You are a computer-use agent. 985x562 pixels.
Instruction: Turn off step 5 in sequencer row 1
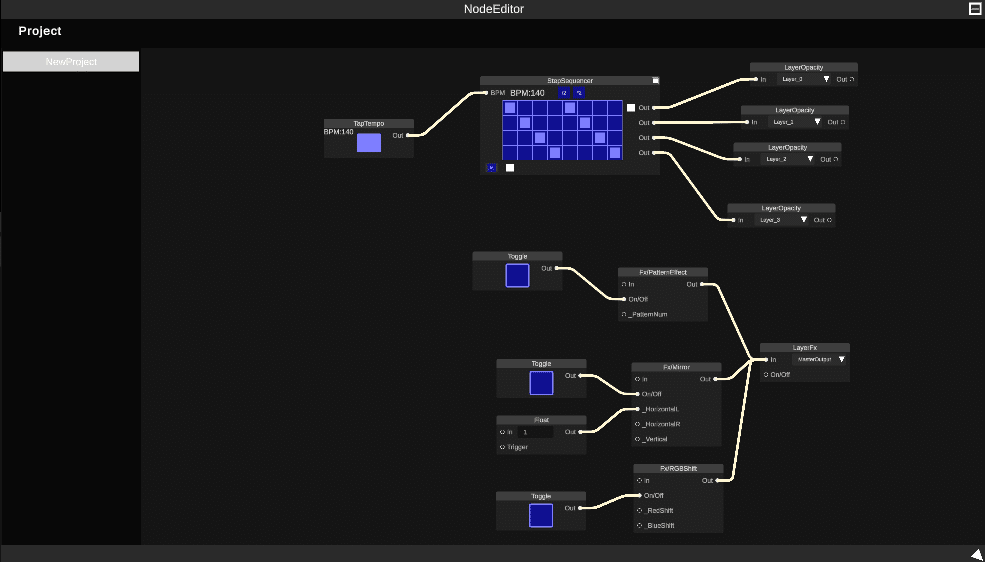[570, 107]
